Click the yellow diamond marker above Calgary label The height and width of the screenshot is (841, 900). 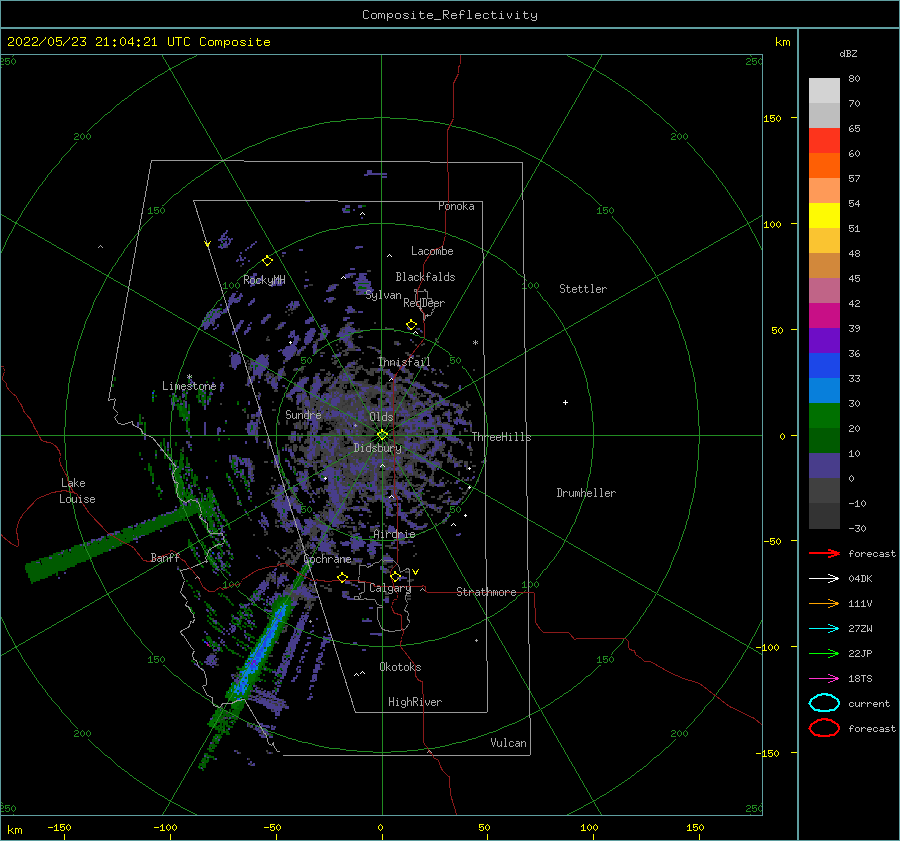[395, 576]
